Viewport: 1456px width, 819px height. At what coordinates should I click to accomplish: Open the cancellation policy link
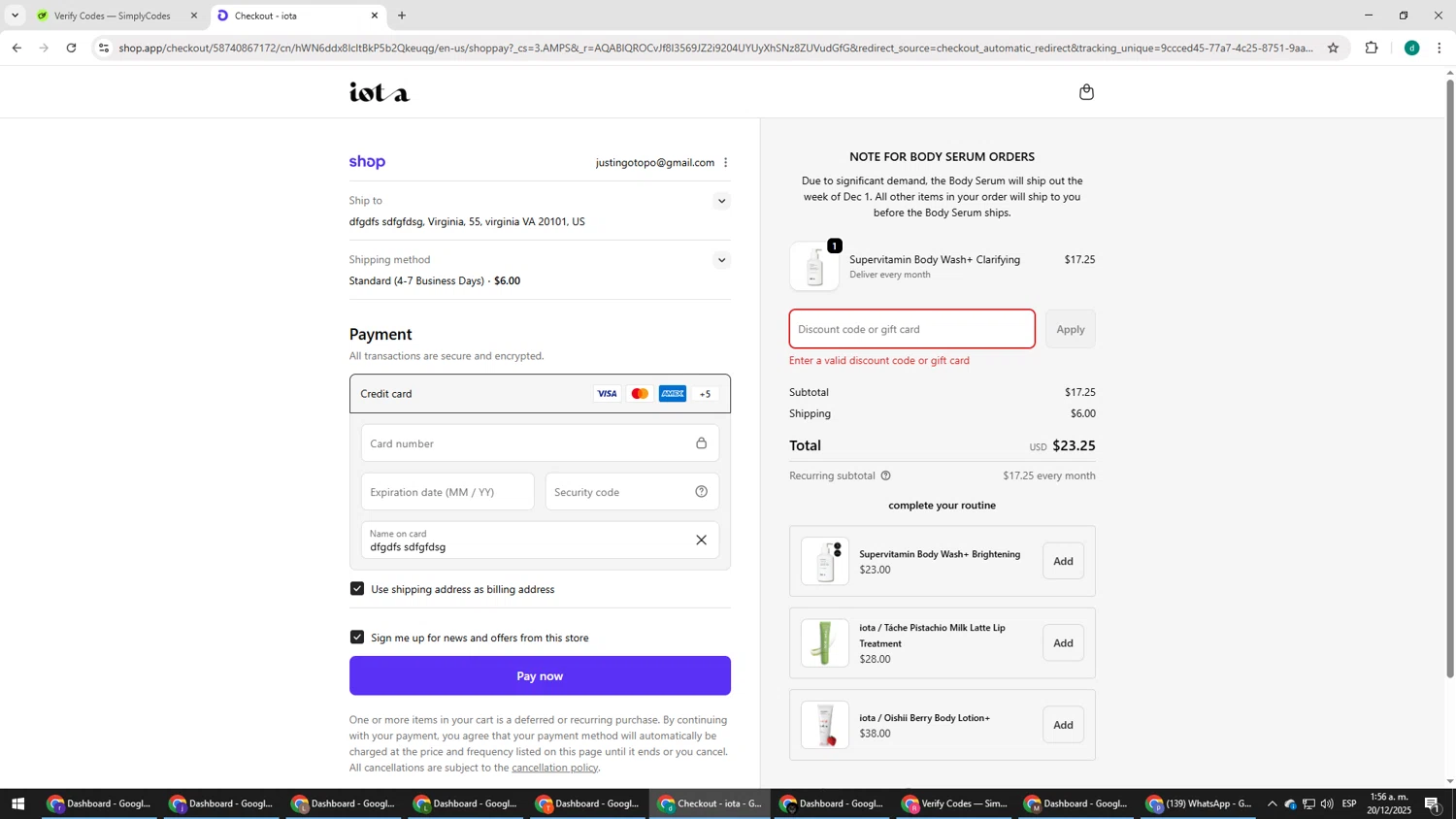[554, 768]
